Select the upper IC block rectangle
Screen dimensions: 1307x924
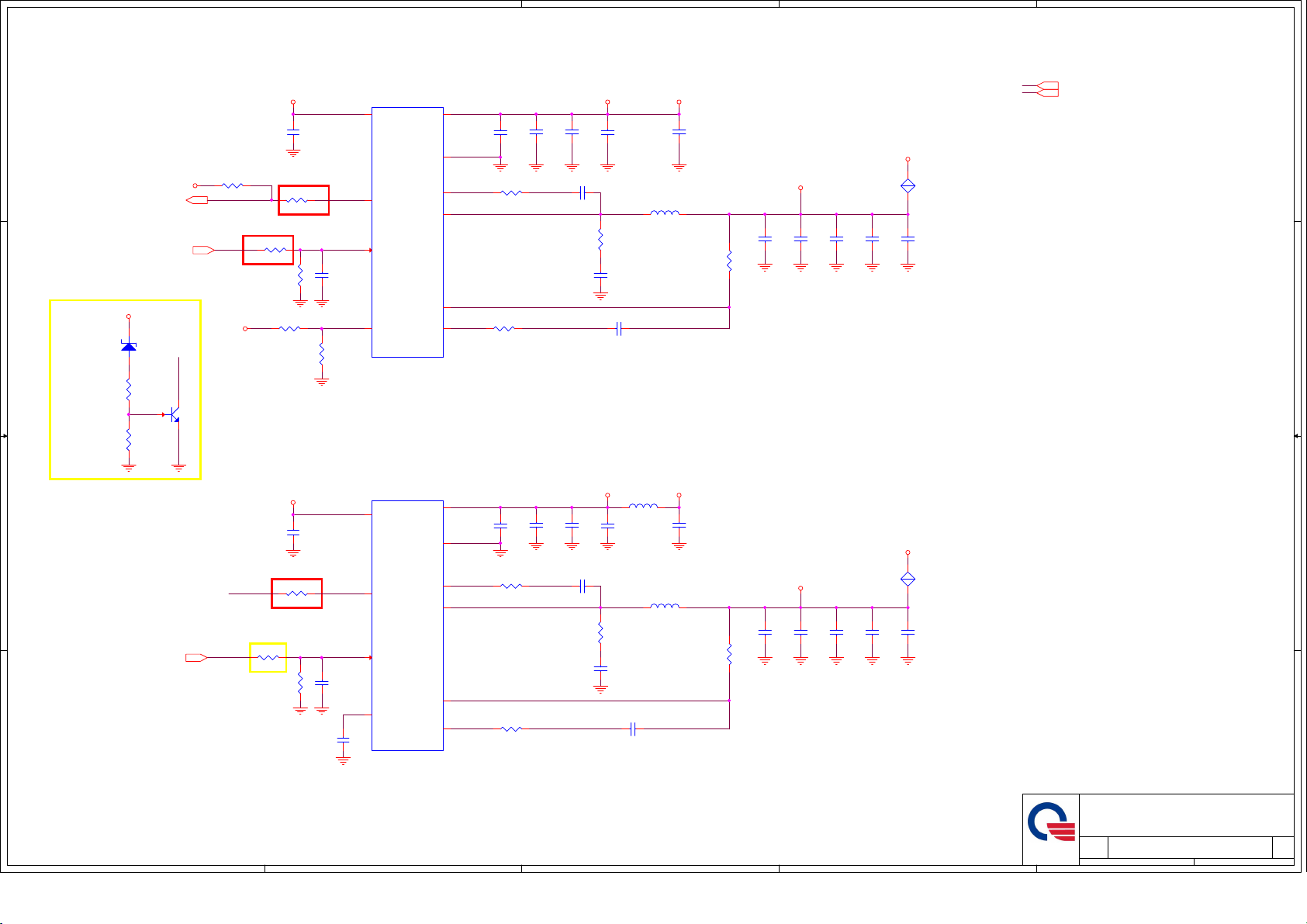coord(407,232)
